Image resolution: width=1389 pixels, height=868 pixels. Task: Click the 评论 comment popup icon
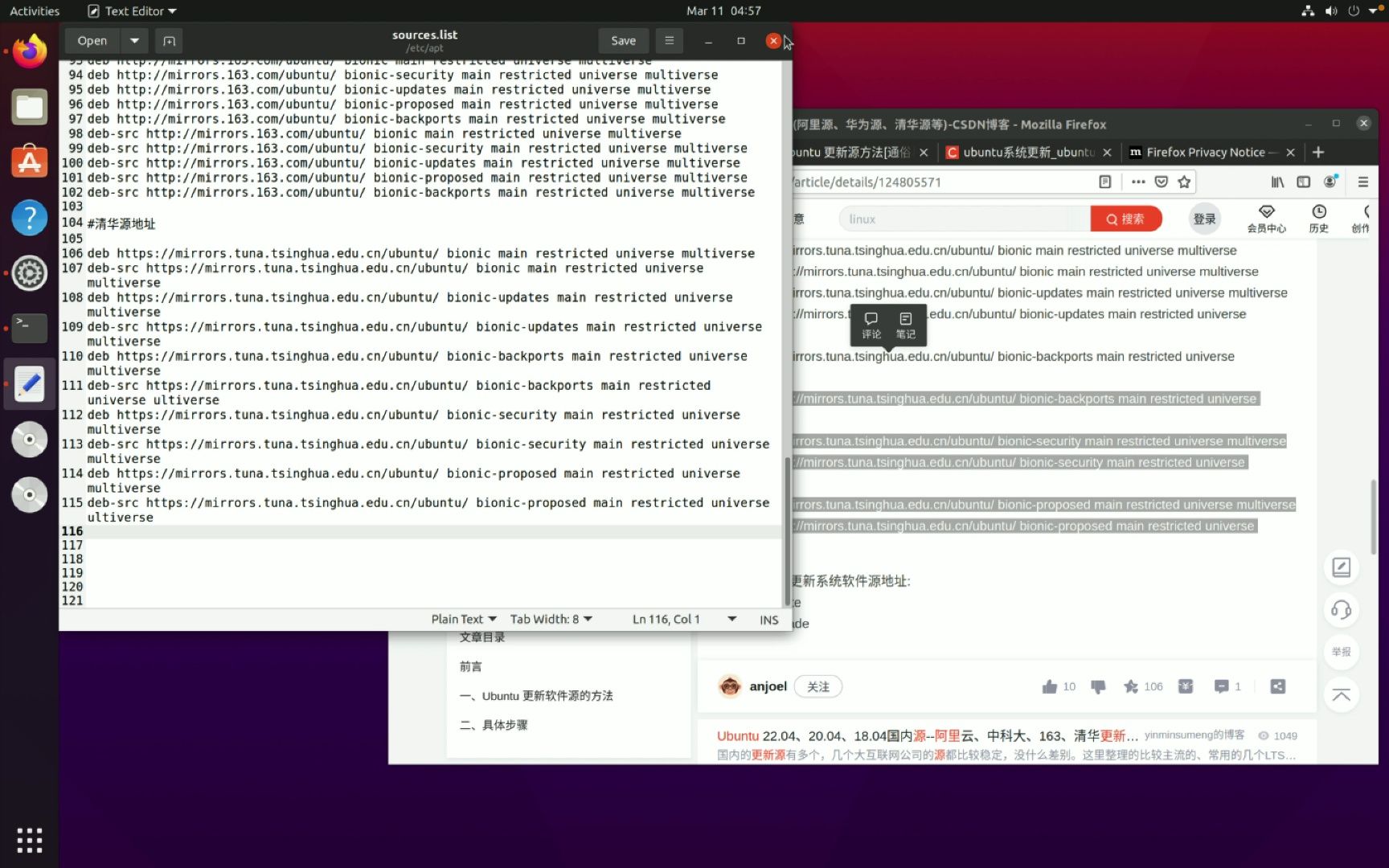coord(871,325)
